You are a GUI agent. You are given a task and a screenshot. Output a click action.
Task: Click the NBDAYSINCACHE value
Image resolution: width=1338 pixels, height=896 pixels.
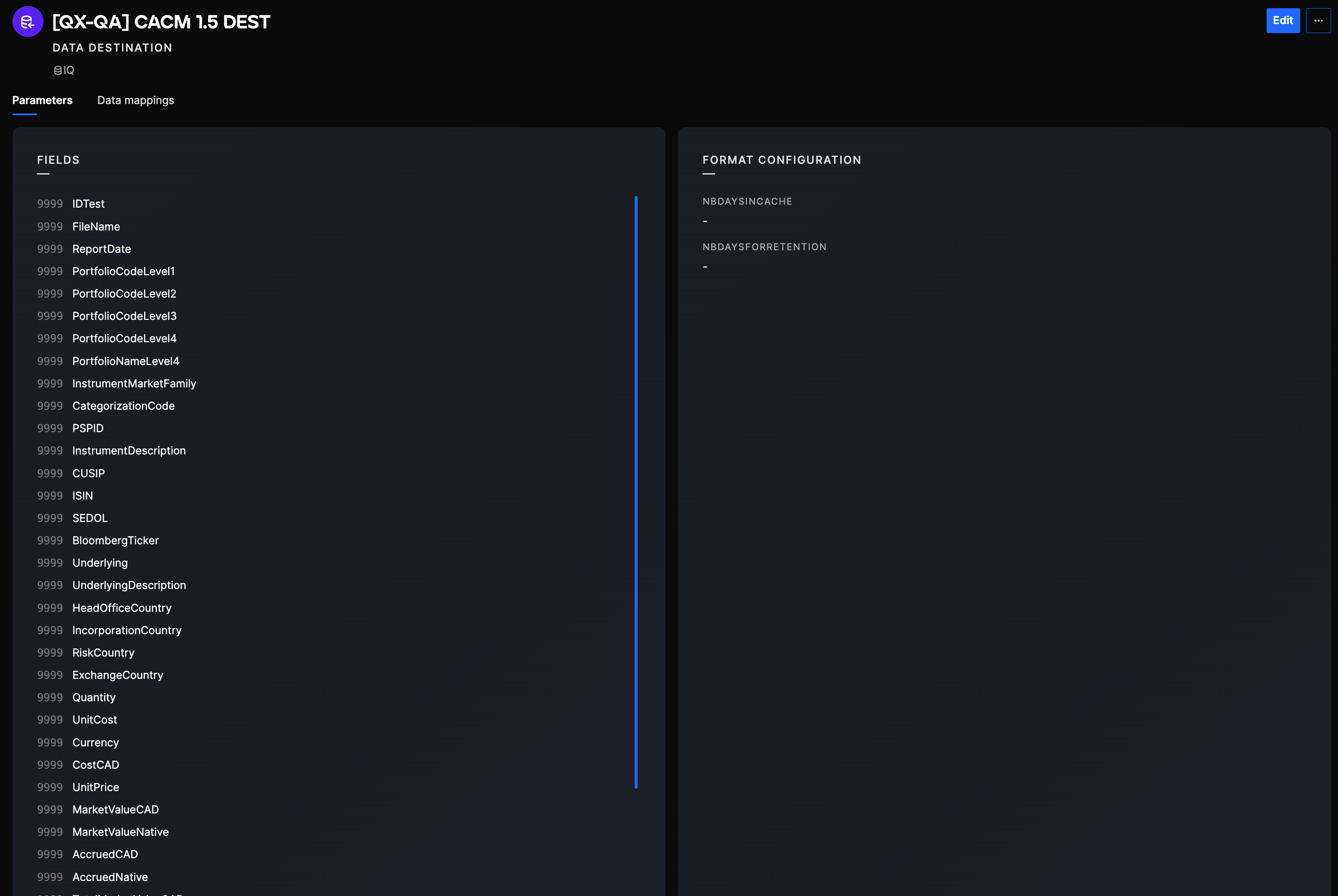pos(705,221)
